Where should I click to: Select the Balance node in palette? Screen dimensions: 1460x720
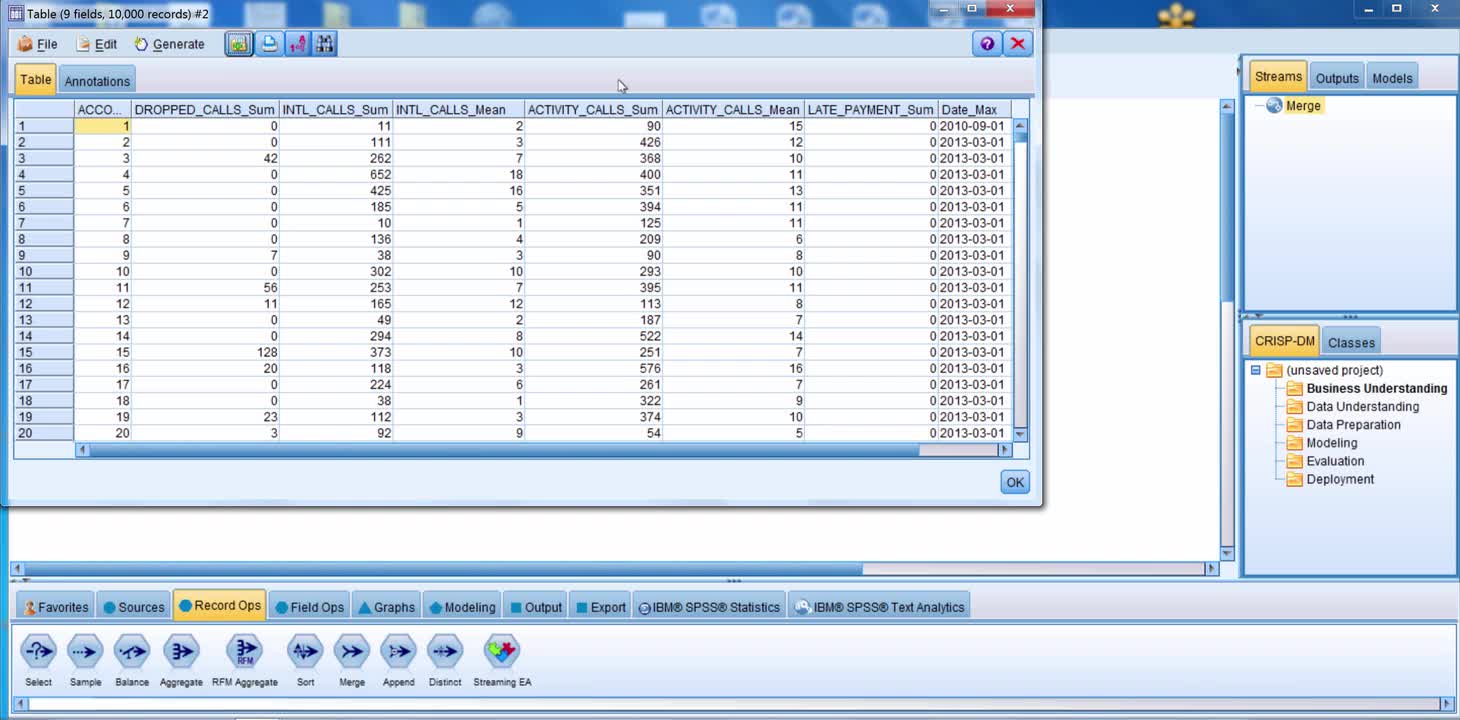132,652
